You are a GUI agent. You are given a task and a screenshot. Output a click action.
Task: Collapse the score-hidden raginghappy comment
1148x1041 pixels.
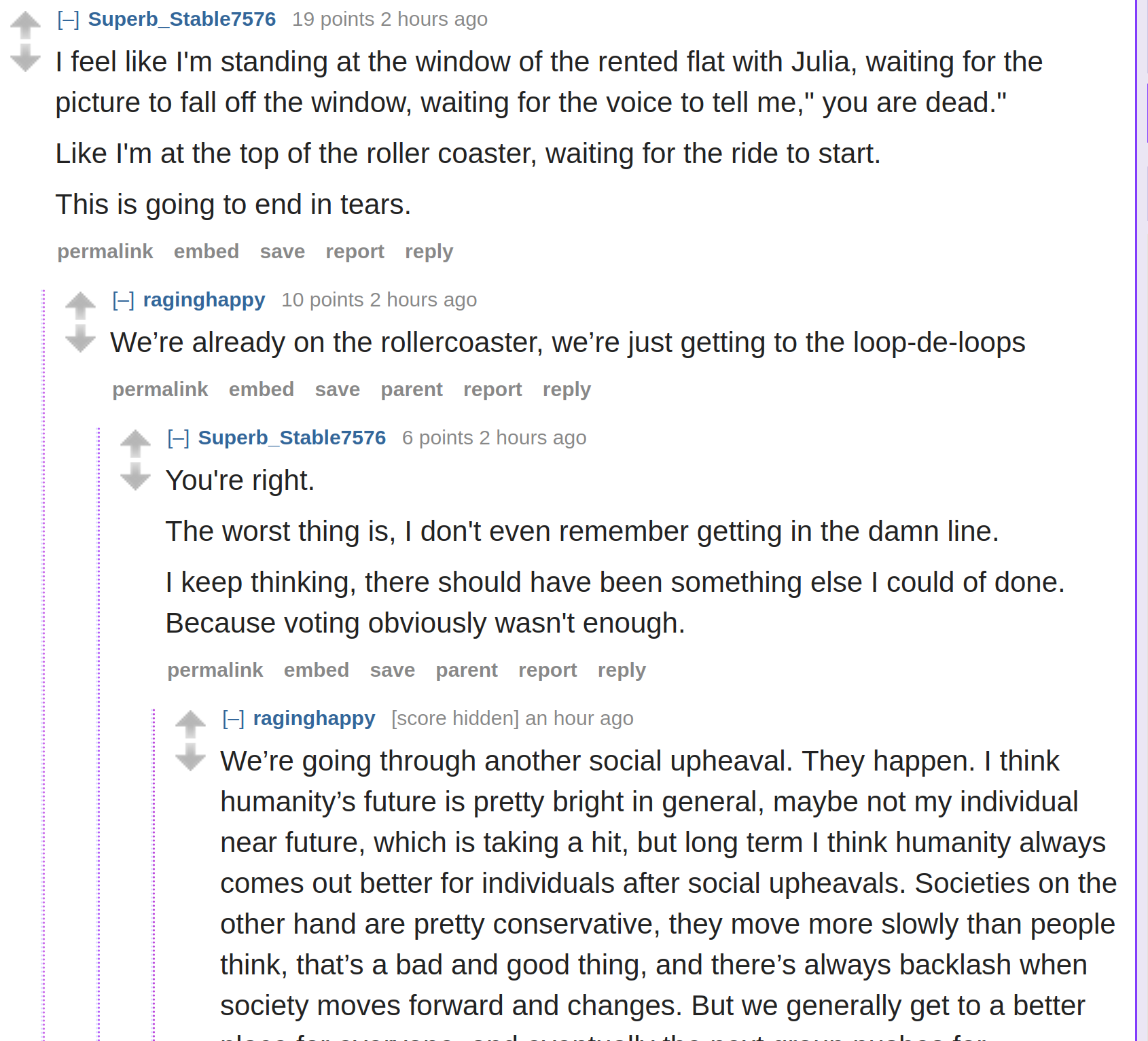(234, 719)
